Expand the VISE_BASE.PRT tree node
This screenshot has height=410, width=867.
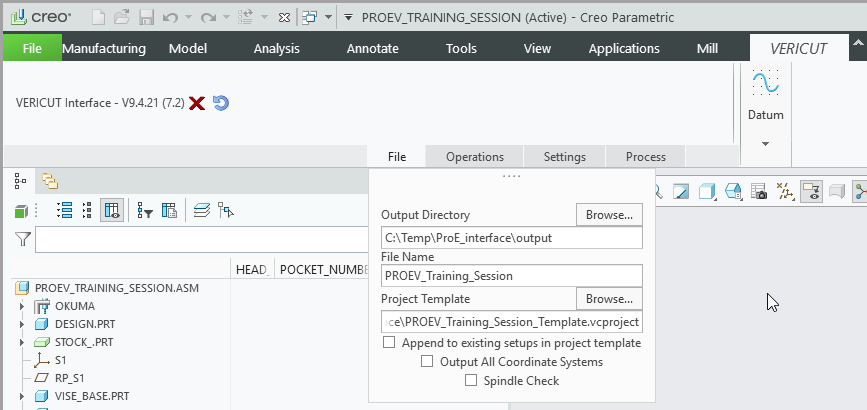coord(22,396)
